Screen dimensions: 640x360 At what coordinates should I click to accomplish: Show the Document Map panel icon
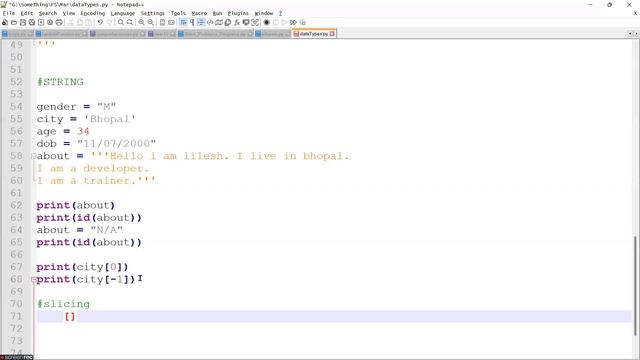(x=219, y=22)
